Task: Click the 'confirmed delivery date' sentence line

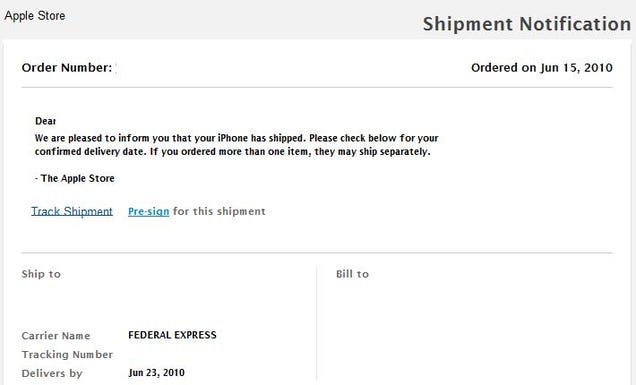Action: 232,152
